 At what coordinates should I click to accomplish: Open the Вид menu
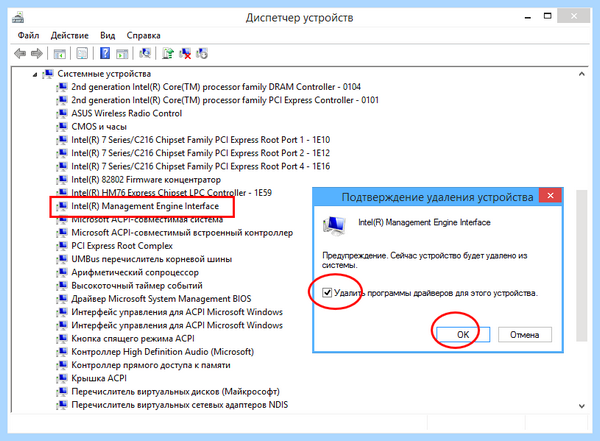(108, 36)
